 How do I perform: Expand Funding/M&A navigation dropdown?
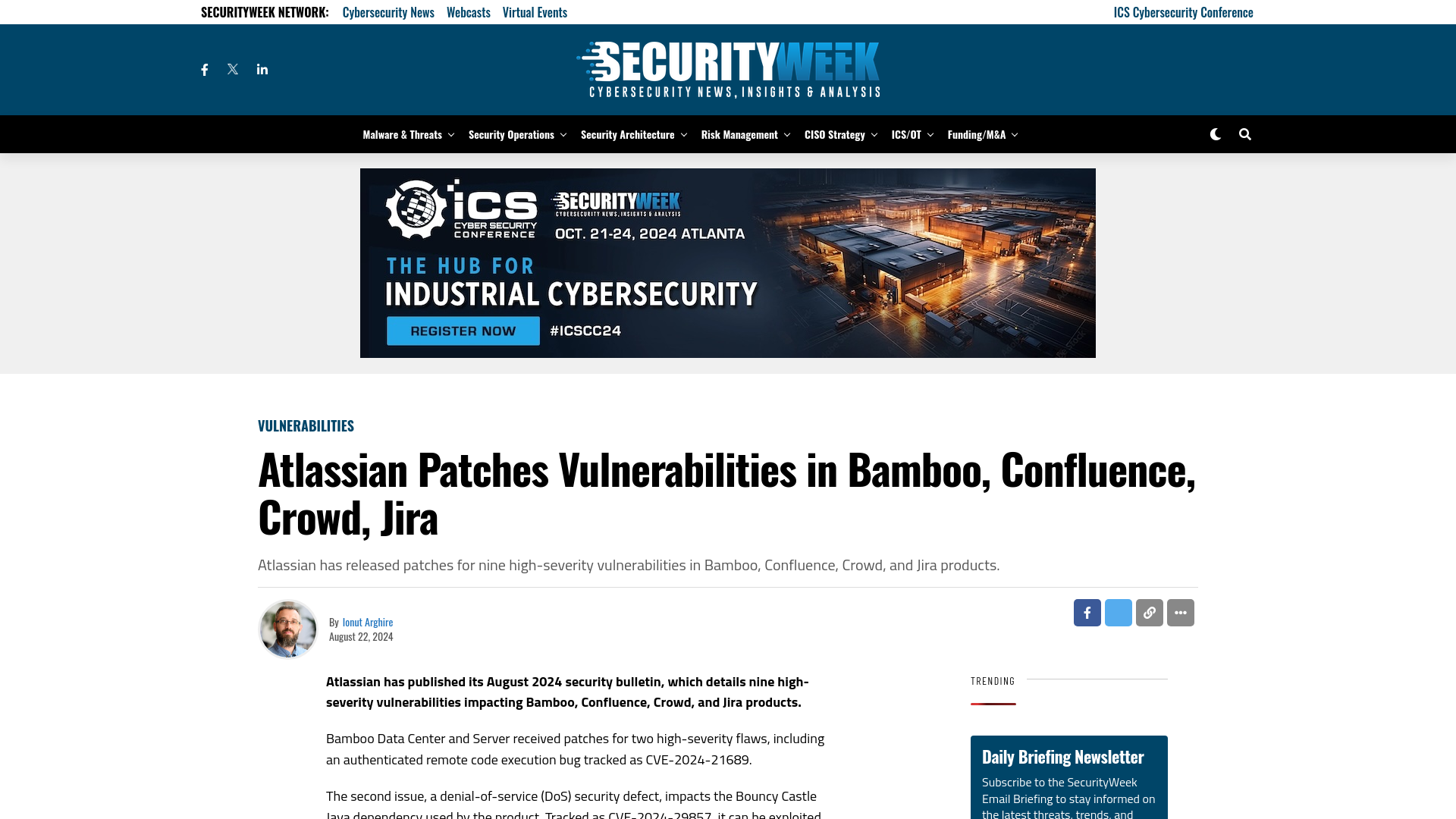pyautogui.click(x=1013, y=134)
